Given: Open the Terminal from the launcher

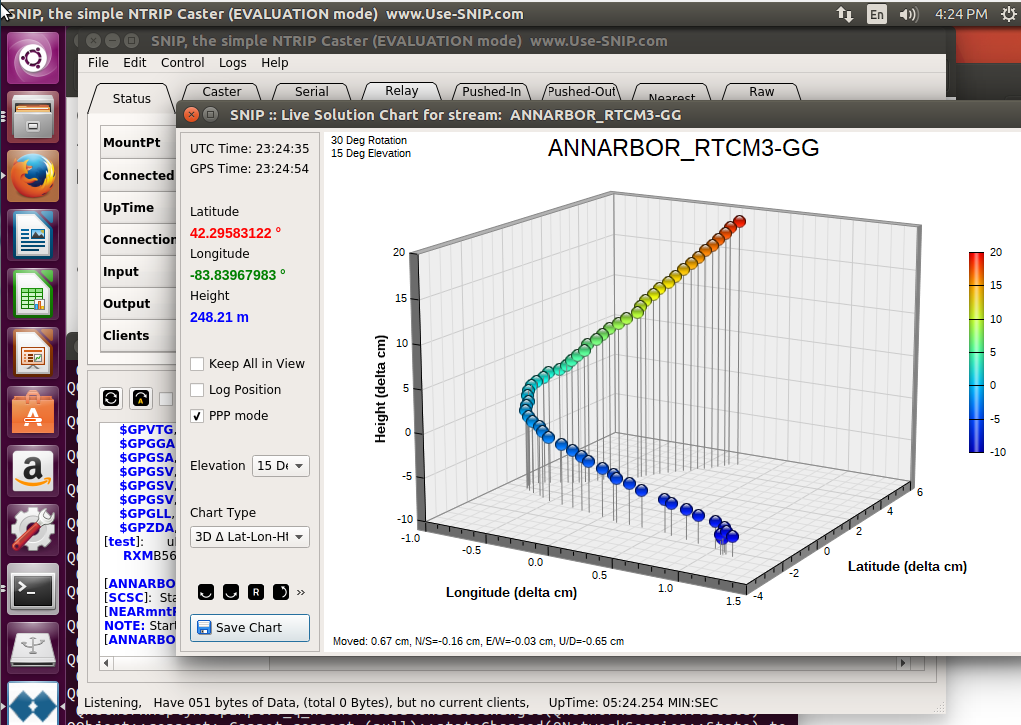Looking at the screenshot, I should (33, 590).
